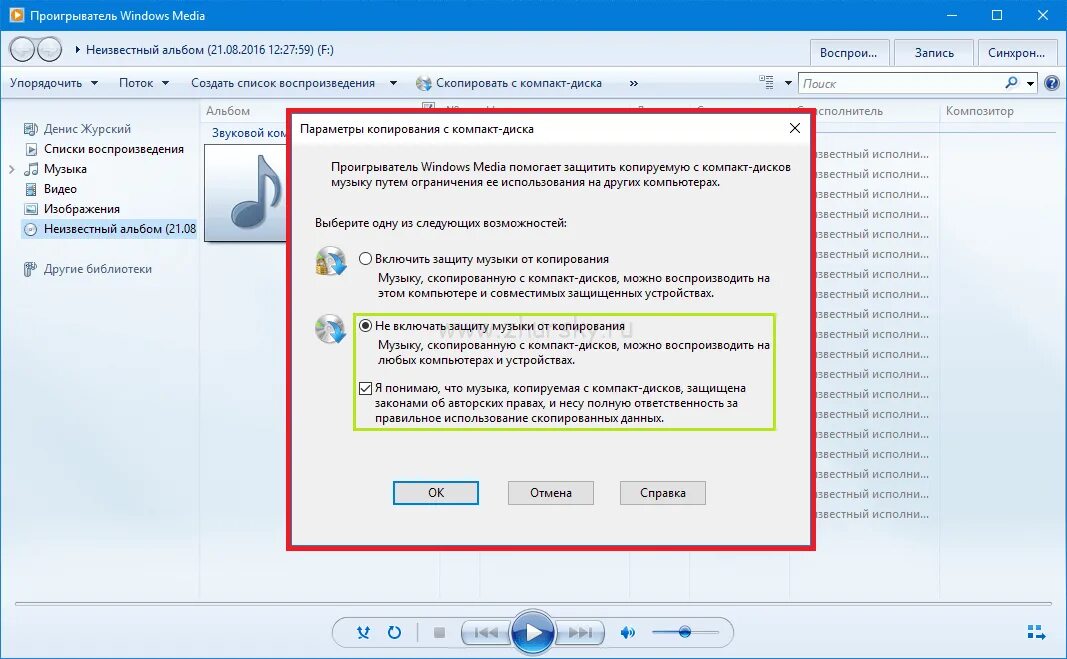
Task: Toggle repeat mode icon
Action: pos(394,632)
